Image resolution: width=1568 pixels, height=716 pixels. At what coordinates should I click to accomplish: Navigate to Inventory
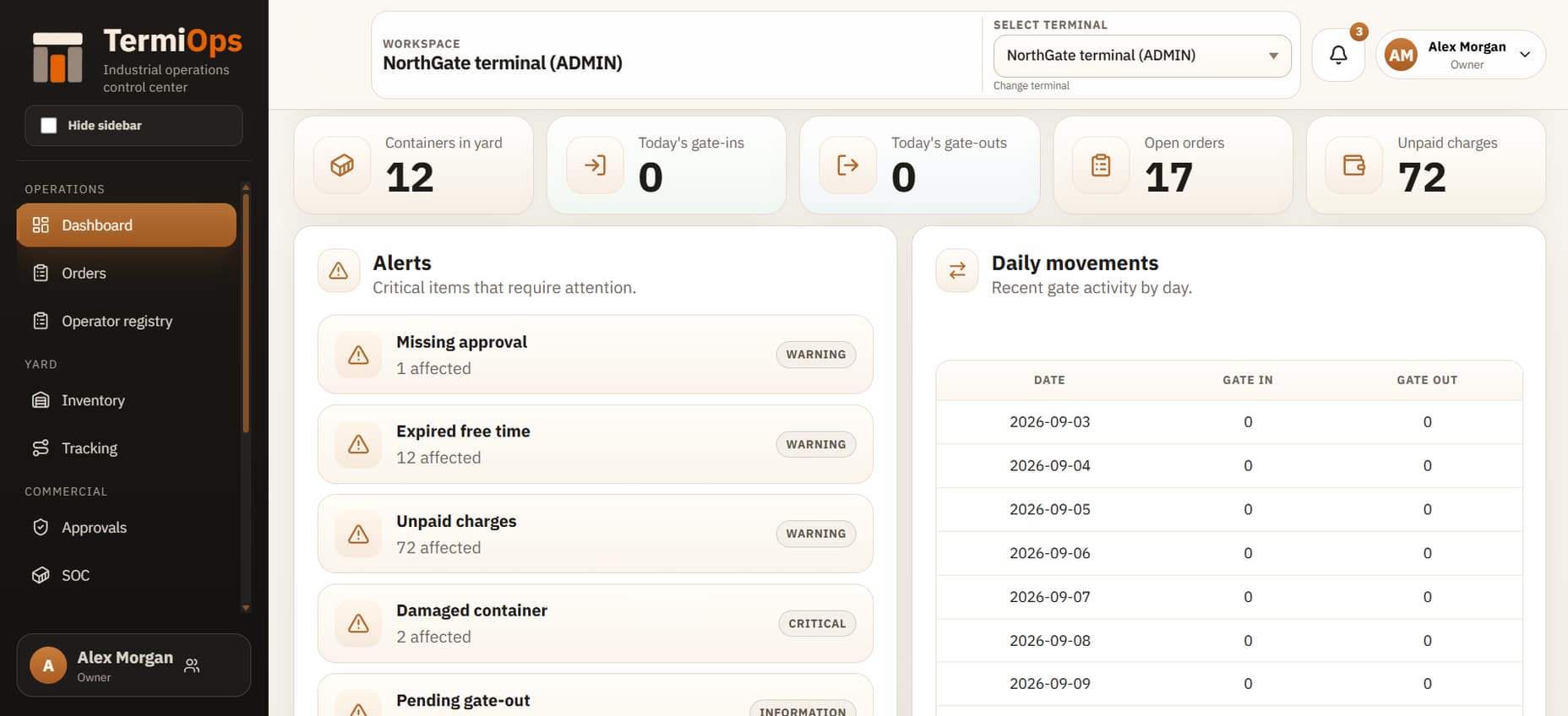coord(127,400)
